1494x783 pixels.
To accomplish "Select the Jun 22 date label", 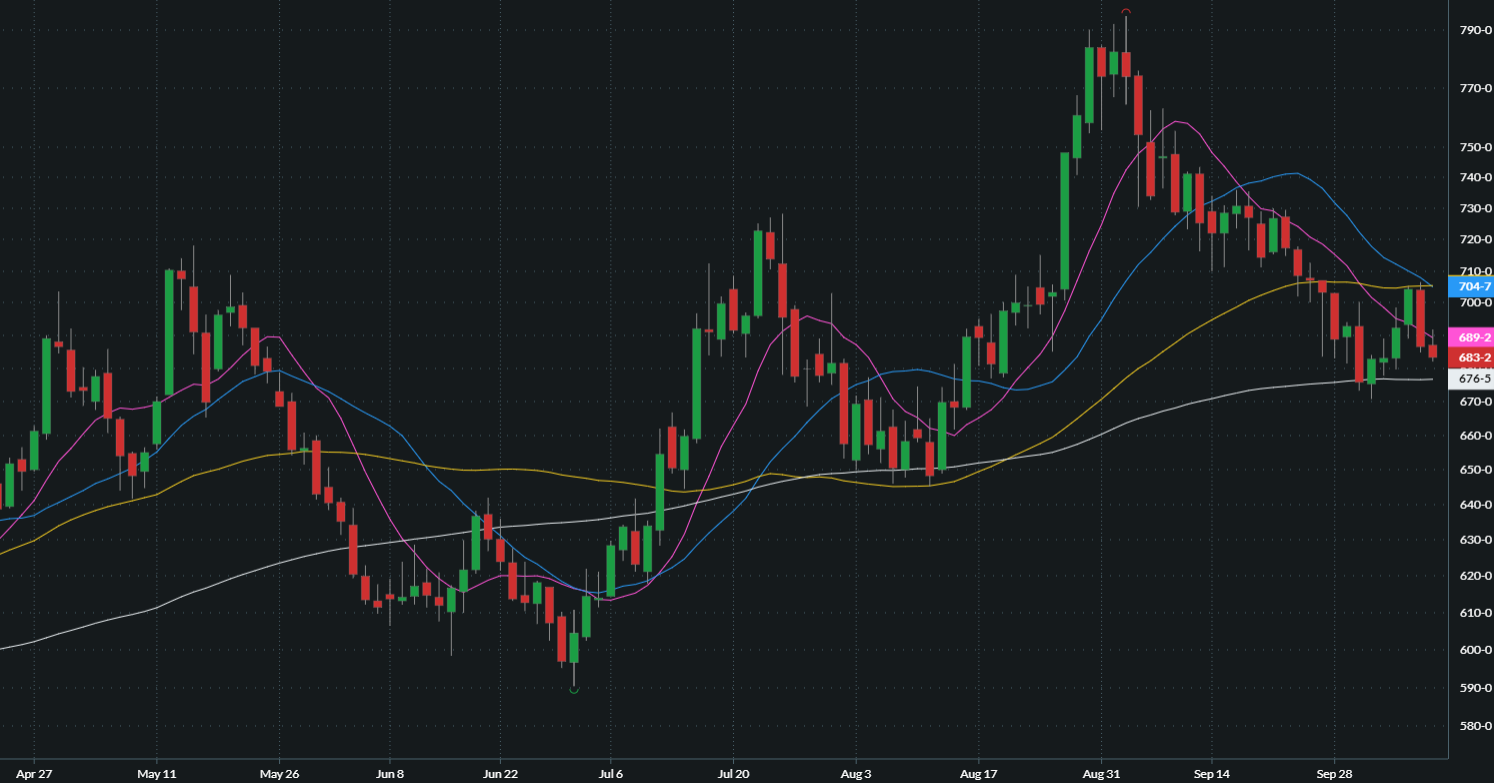I will pos(500,774).
